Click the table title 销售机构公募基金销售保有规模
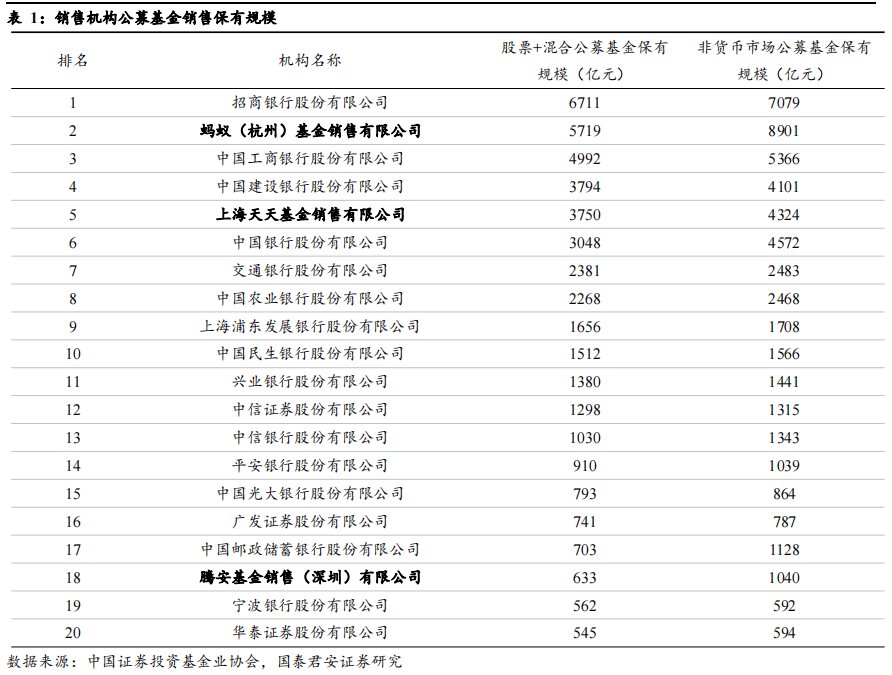Screen dimensions: 892x675 pyautogui.click(x=166, y=18)
